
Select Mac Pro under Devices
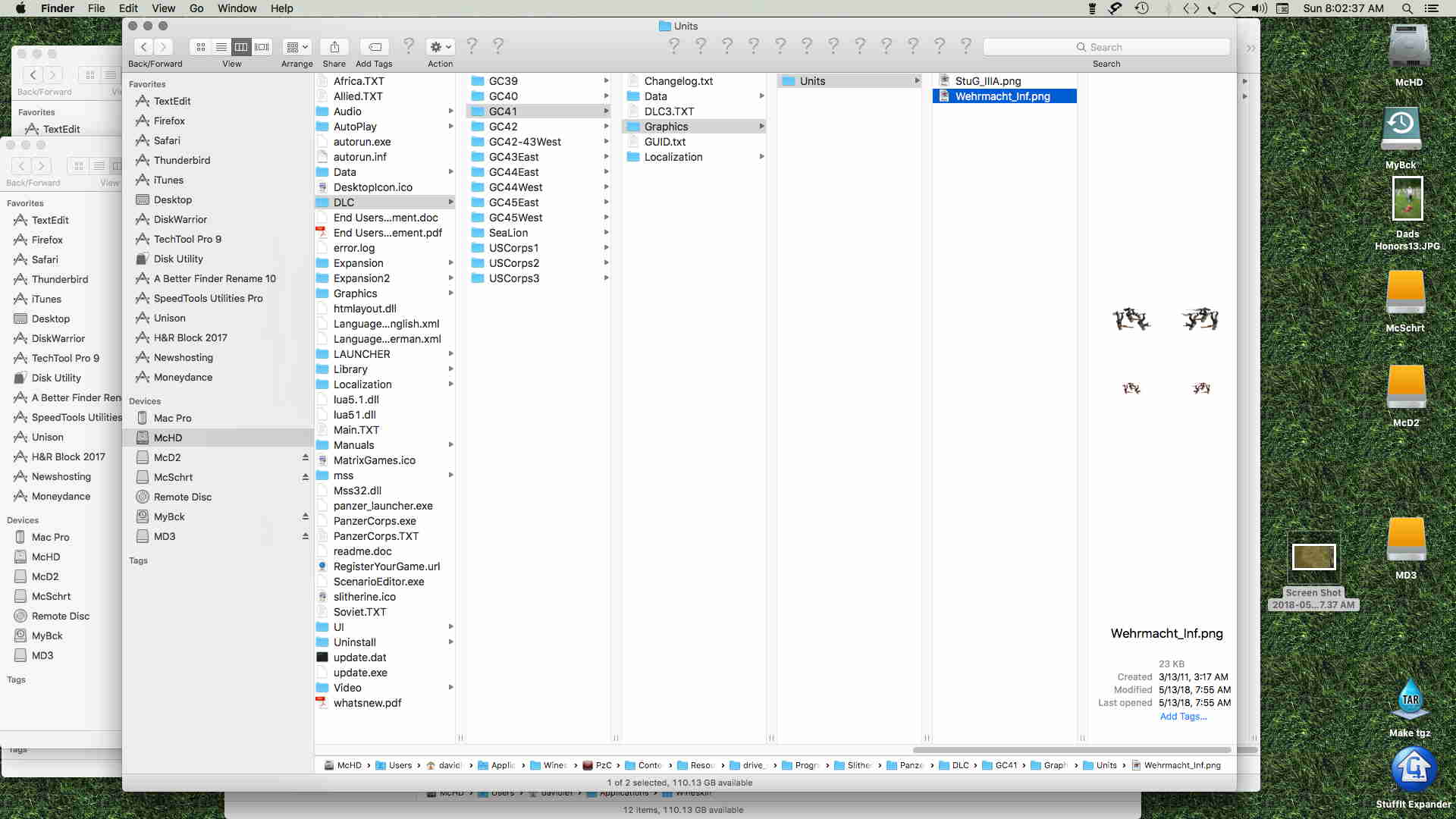pyautogui.click(x=172, y=418)
